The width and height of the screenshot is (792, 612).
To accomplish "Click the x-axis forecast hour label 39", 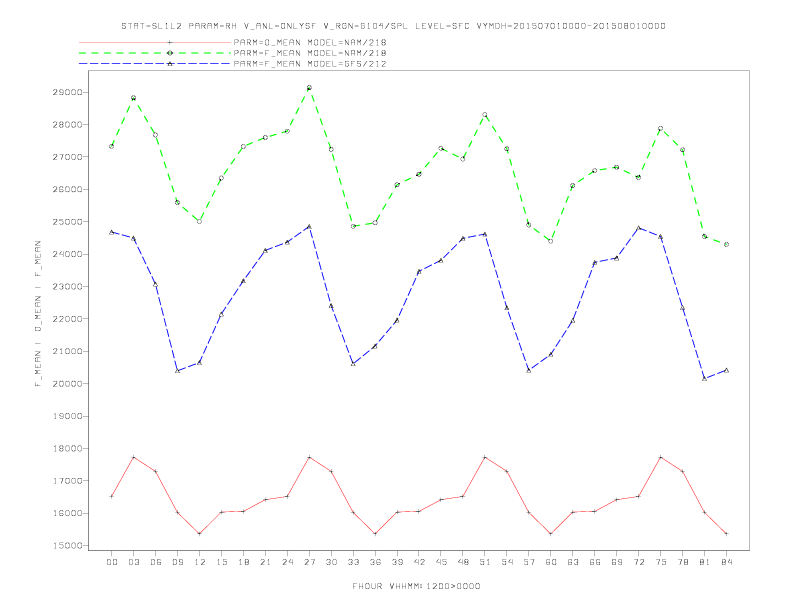I will [x=397, y=562].
